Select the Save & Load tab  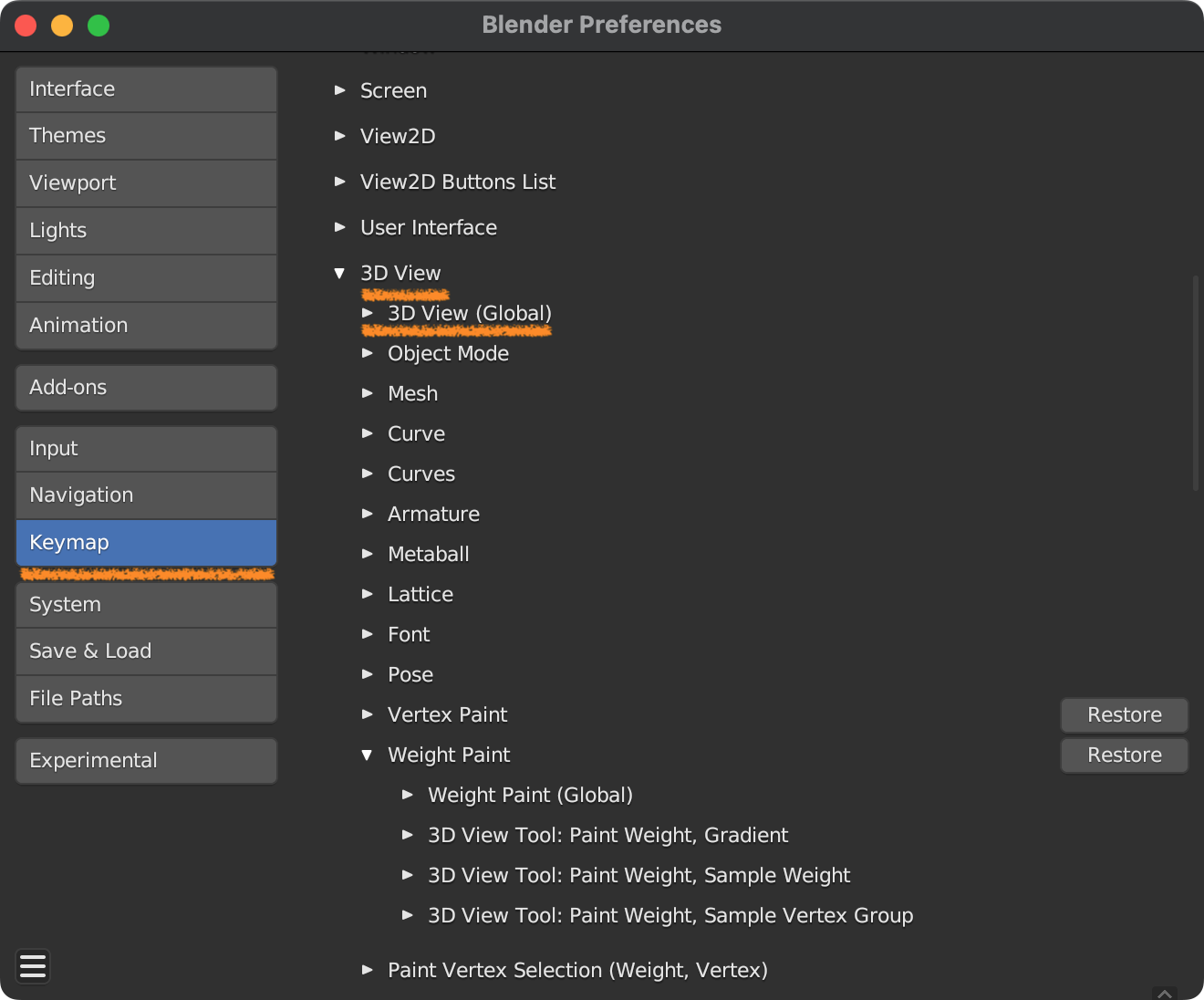pyautogui.click(x=146, y=651)
